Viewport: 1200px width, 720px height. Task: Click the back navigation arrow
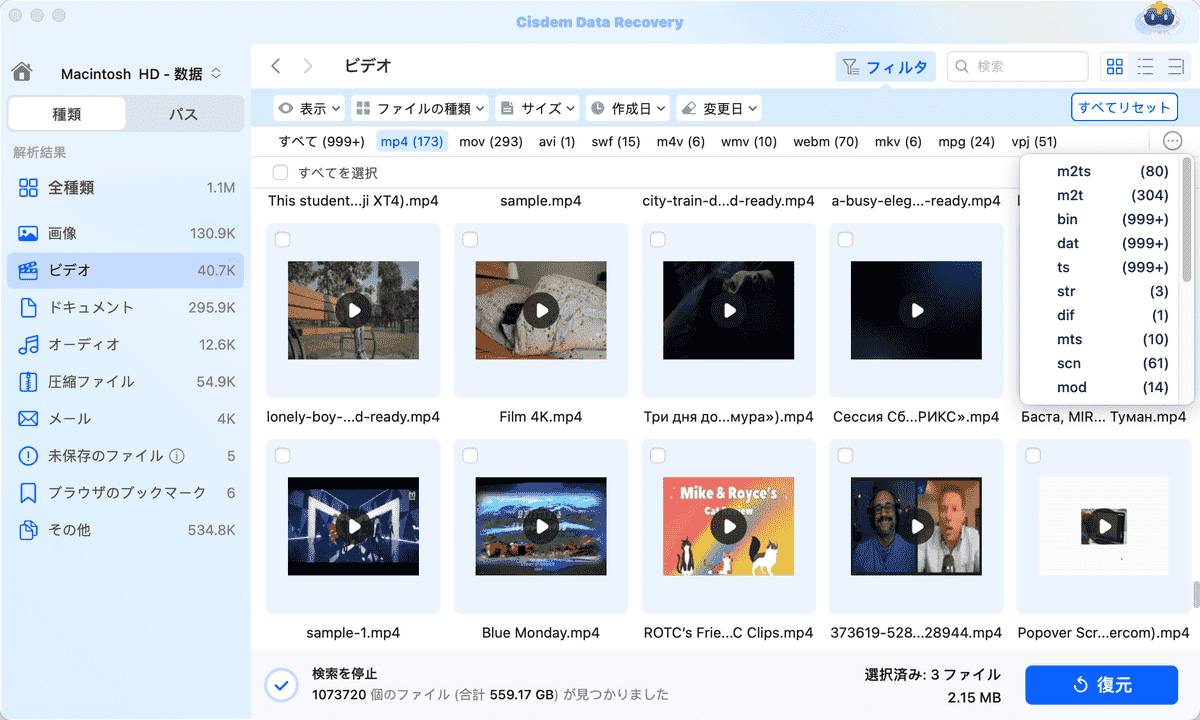(276, 67)
